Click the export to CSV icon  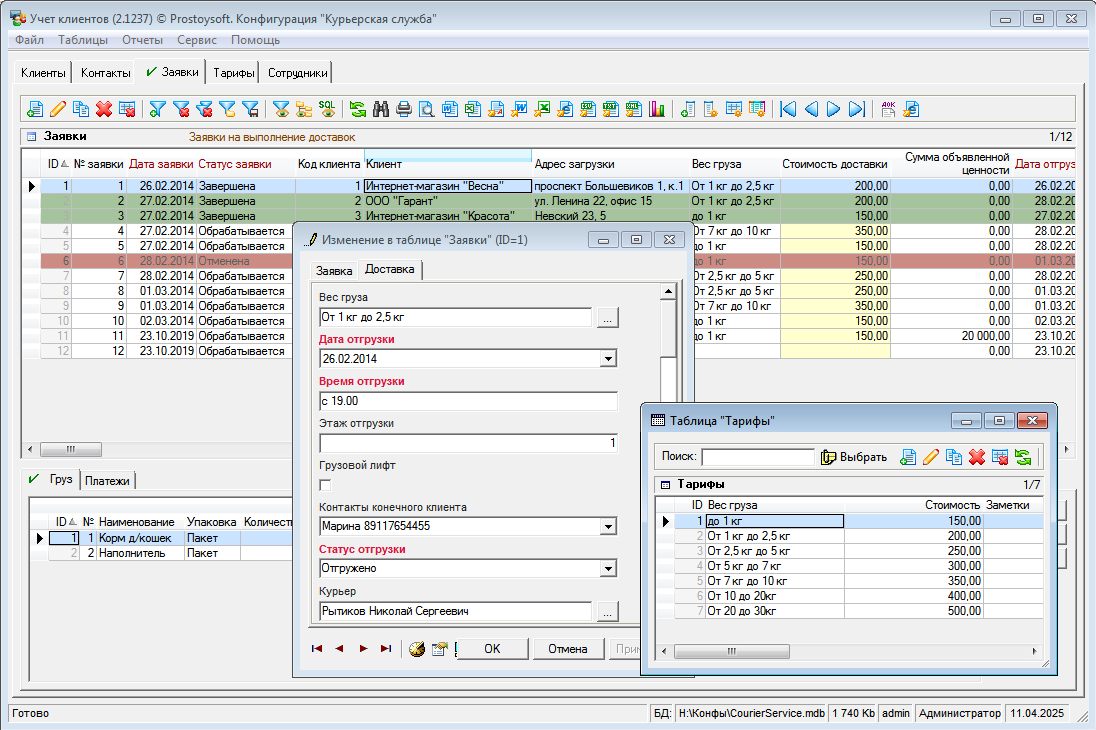[x=588, y=109]
